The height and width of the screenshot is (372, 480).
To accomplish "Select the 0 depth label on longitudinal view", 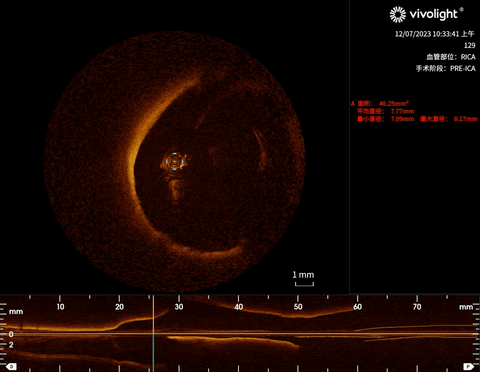I will coord(11,334).
